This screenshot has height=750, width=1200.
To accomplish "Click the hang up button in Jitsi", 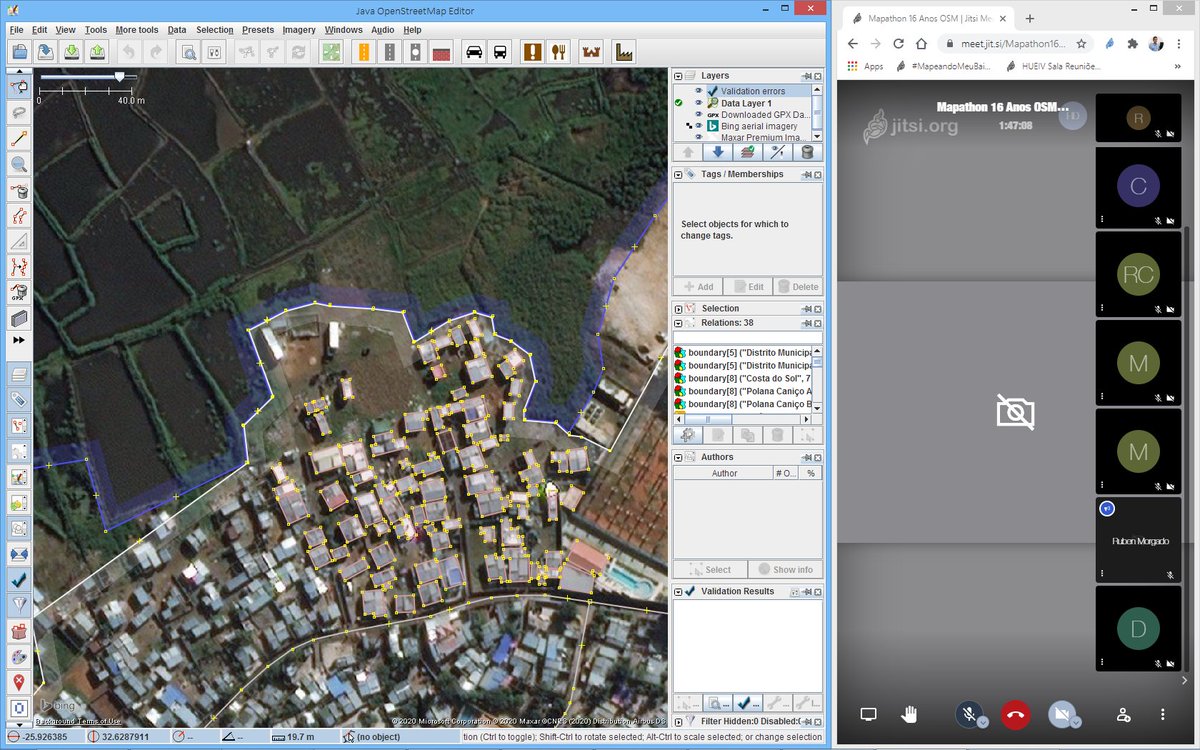I will [1016, 714].
